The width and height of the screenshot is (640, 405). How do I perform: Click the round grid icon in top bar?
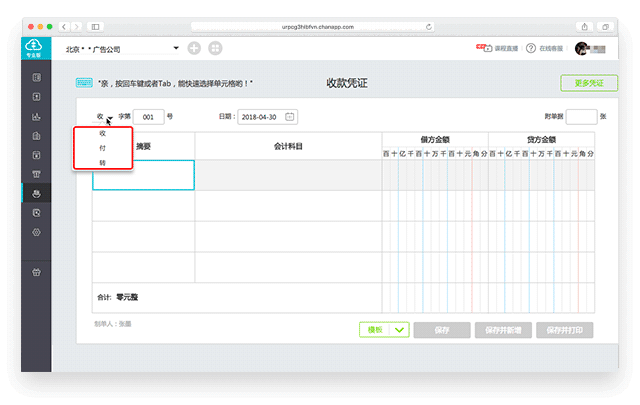click(215, 48)
